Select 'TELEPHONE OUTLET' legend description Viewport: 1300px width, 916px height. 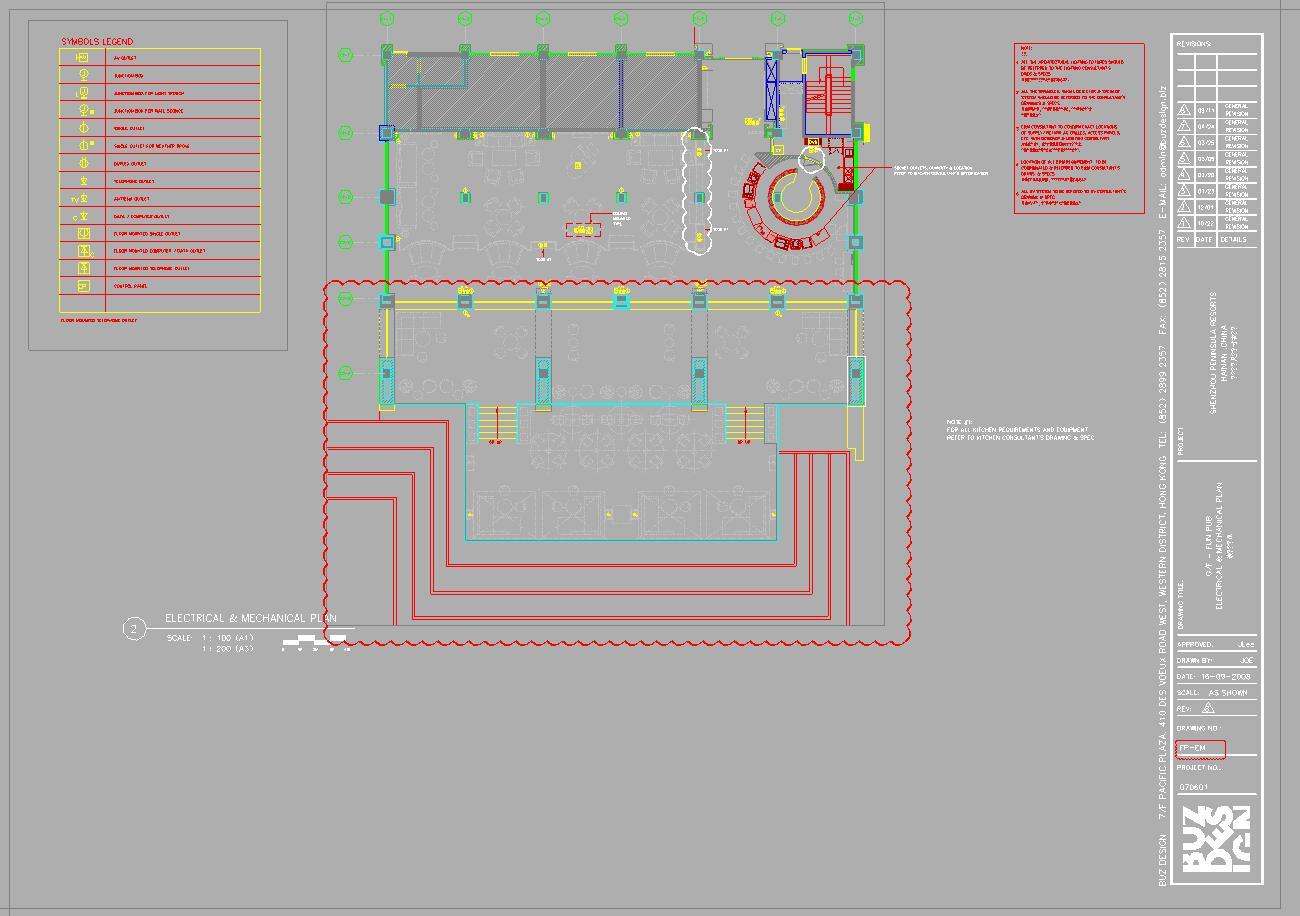coord(133,181)
